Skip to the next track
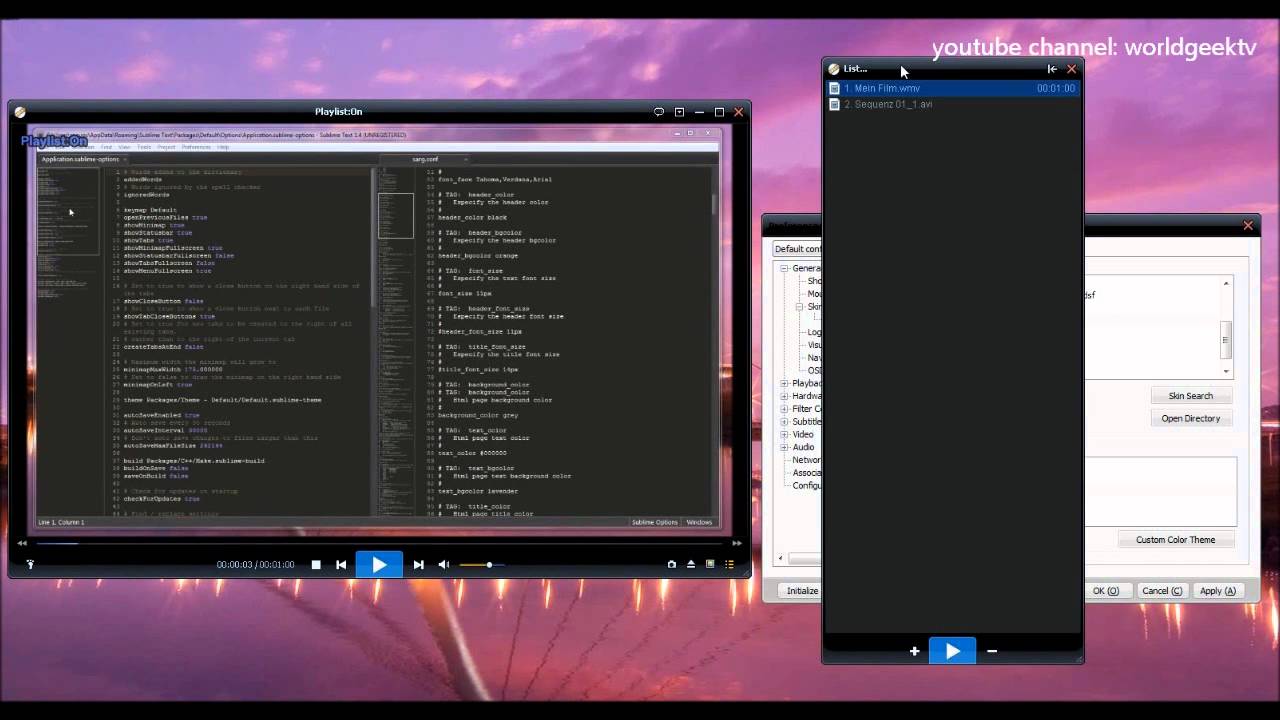This screenshot has width=1280, height=720. coord(418,565)
